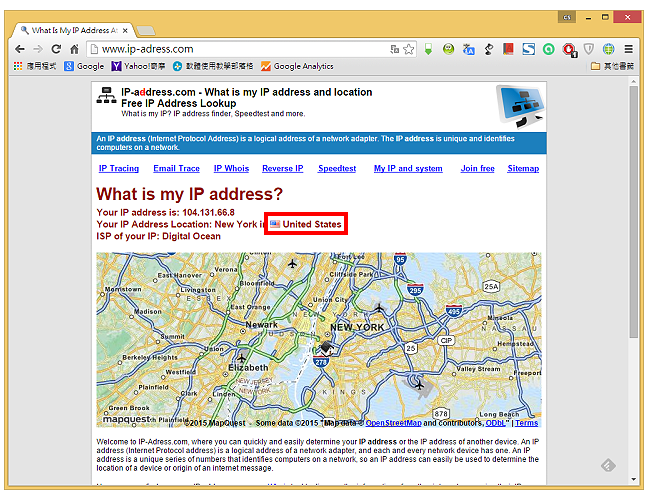Open the ODbL license link
This screenshot has width=651, height=493.
point(495,423)
